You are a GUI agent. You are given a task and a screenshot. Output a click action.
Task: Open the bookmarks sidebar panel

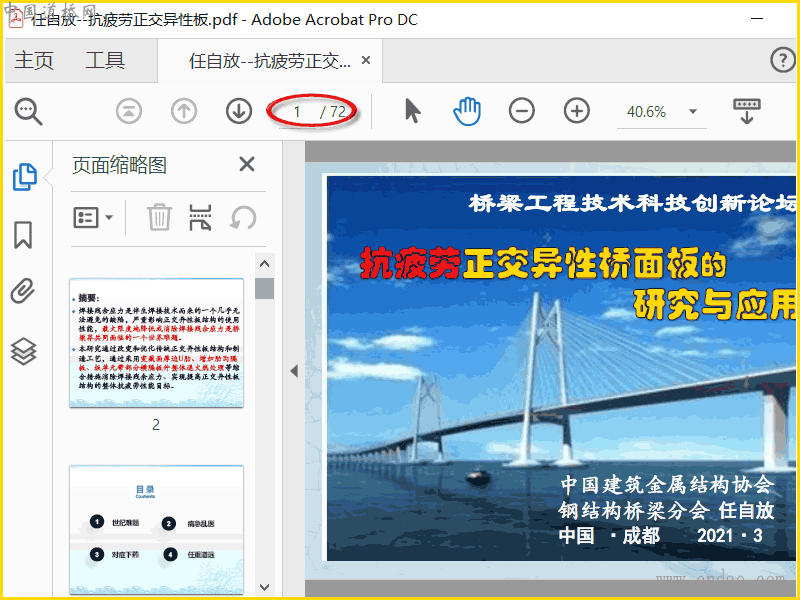point(23,235)
